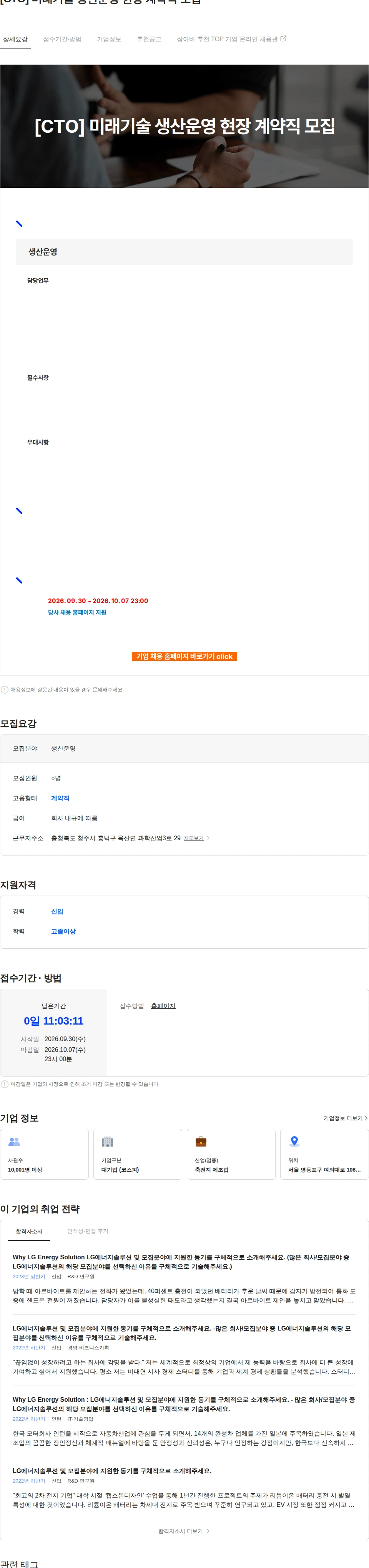Click the 충청북도 청주시 work address
Image resolution: width=369 pixels, height=1568 pixels.
115,838
